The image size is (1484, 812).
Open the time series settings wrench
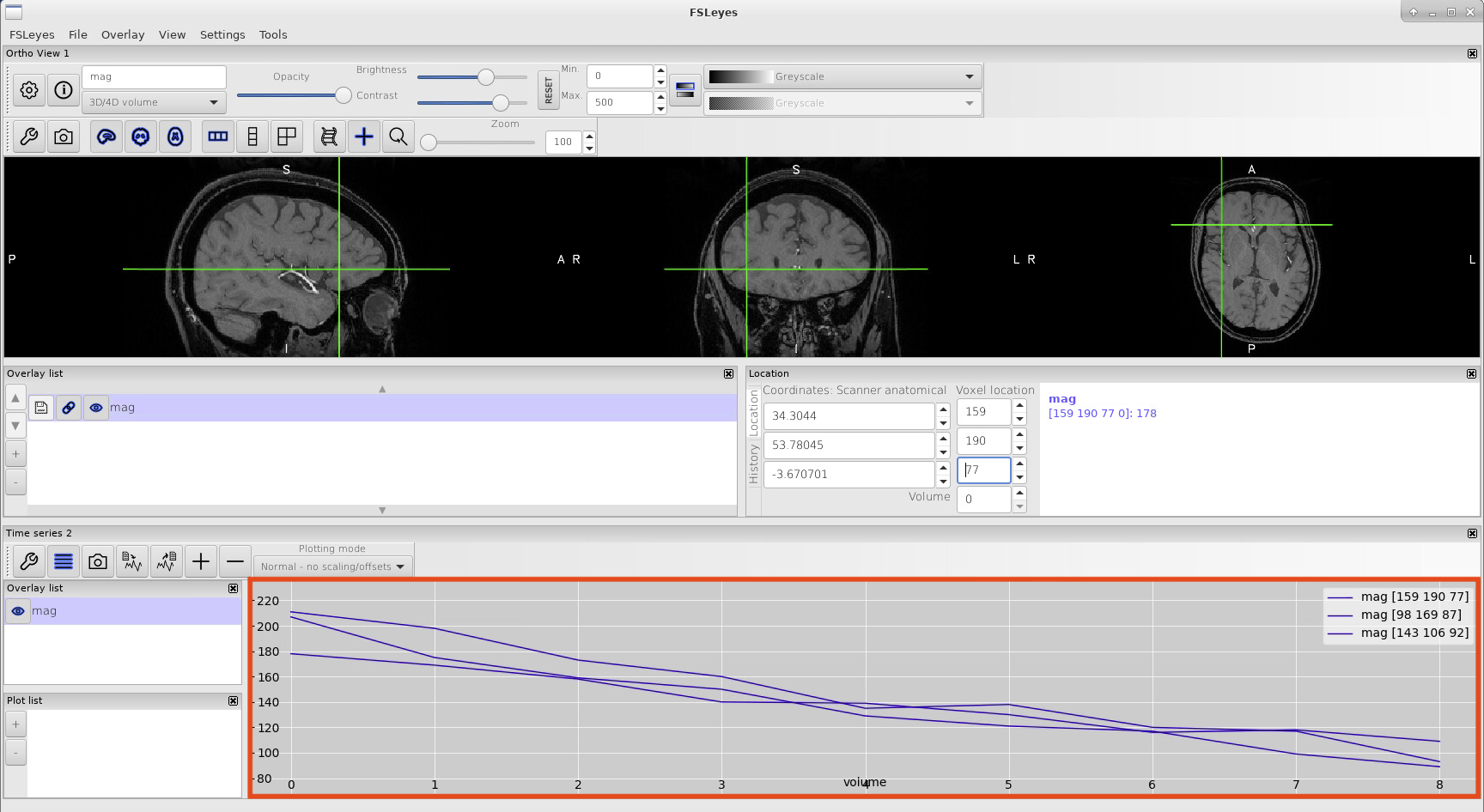29,561
